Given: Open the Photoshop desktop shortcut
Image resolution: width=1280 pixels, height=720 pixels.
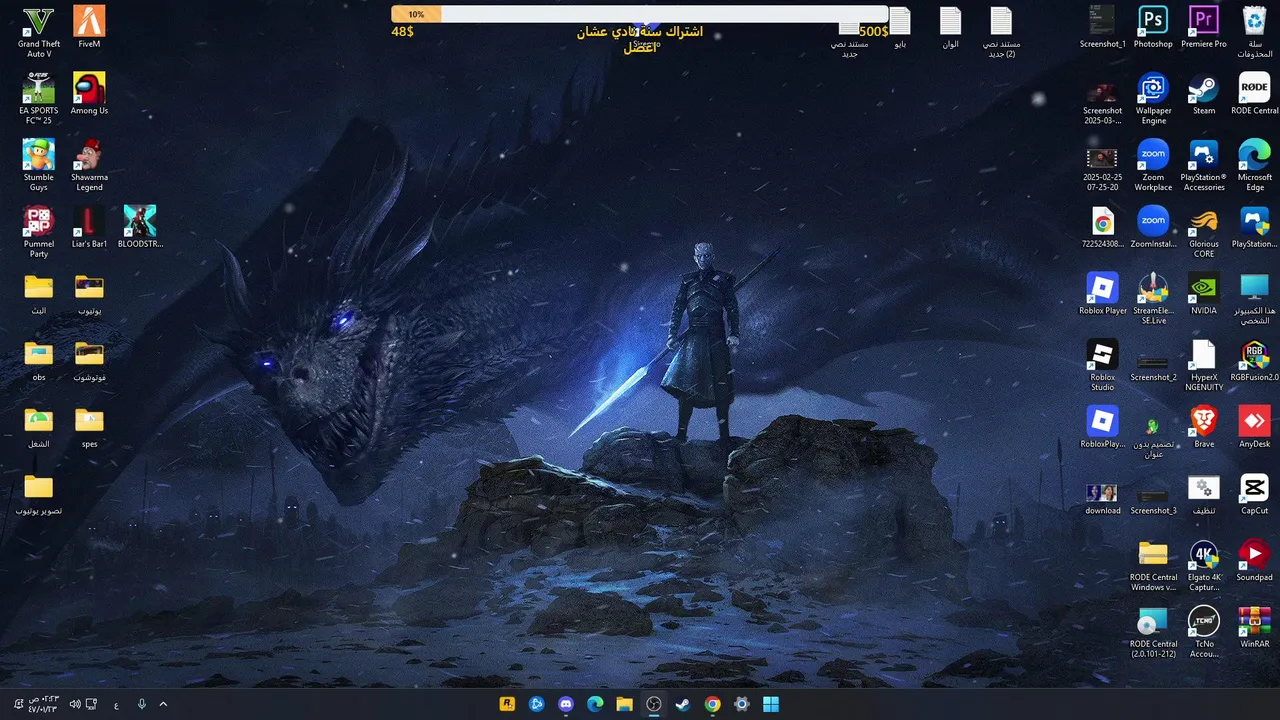Looking at the screenshot, I should 1153,28.
